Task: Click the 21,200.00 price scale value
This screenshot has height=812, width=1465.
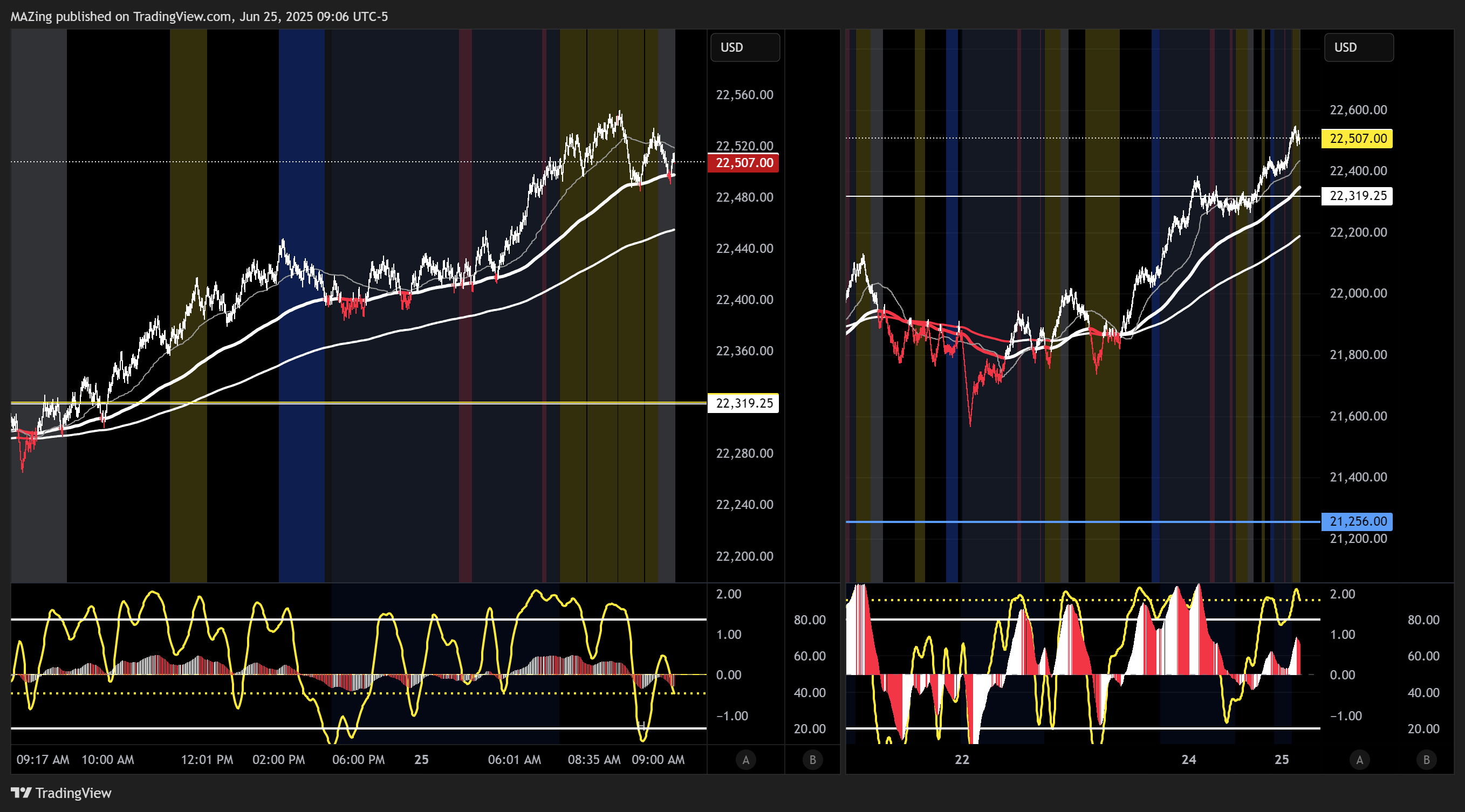Action: [1358, 539]
